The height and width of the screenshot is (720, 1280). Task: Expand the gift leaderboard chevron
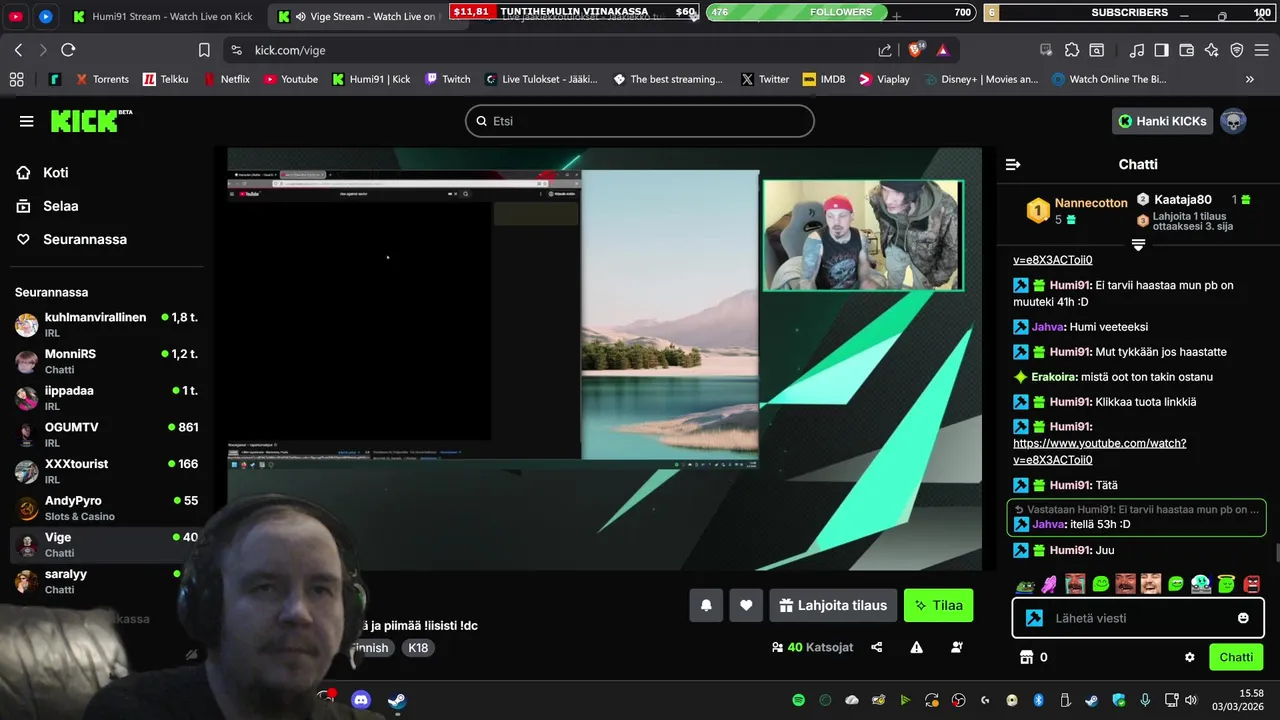(x=1138, y=245)
